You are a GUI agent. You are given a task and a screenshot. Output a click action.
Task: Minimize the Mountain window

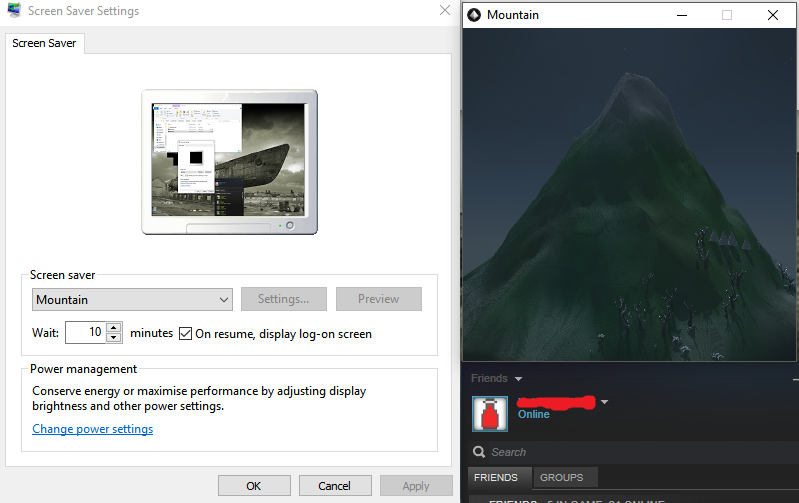tap(682, 15)
